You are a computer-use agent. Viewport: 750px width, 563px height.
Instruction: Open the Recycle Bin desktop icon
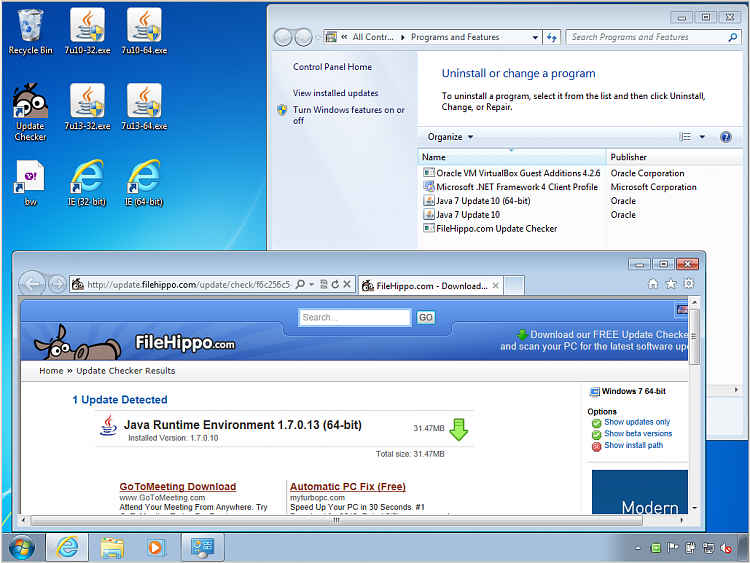pyautogui.click(x=30, y=32)
